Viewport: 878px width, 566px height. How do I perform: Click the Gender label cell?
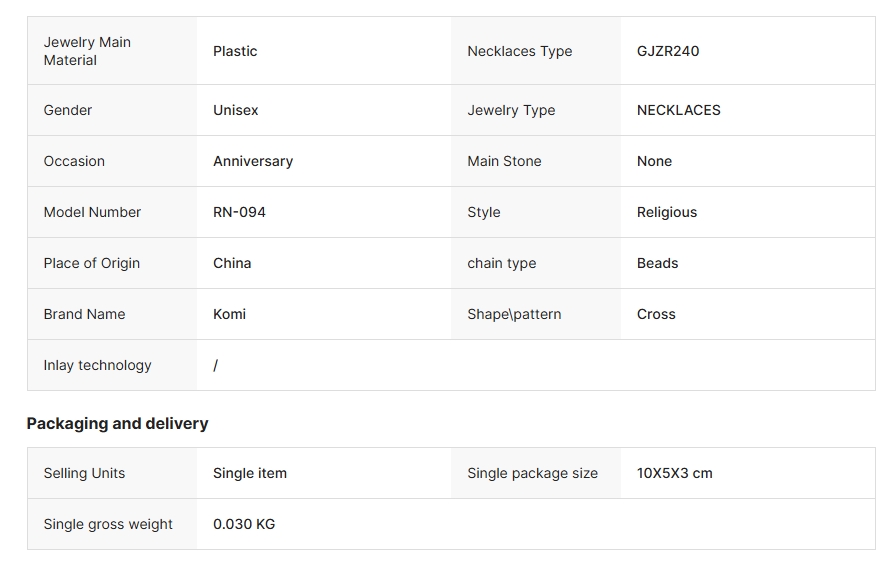coord(68,110)
